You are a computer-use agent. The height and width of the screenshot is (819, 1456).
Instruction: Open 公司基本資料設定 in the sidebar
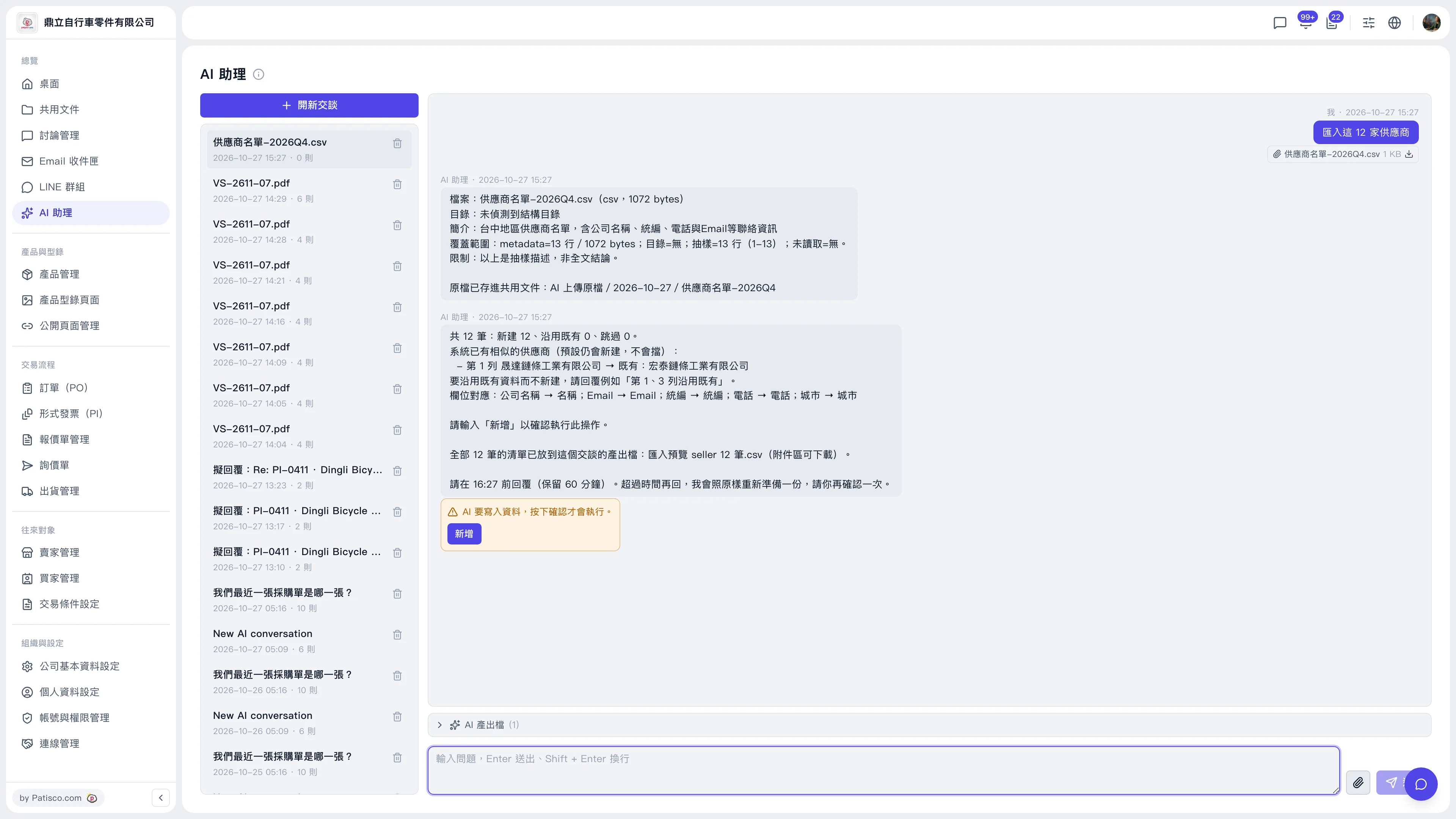coord(91,666)
